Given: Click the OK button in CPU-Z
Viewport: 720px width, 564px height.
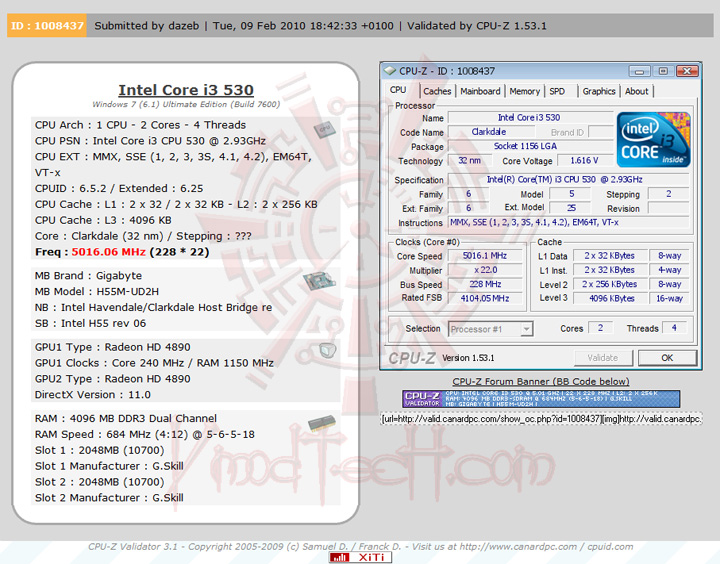Looking at the screenshot, I should click(x=667, y=358).
